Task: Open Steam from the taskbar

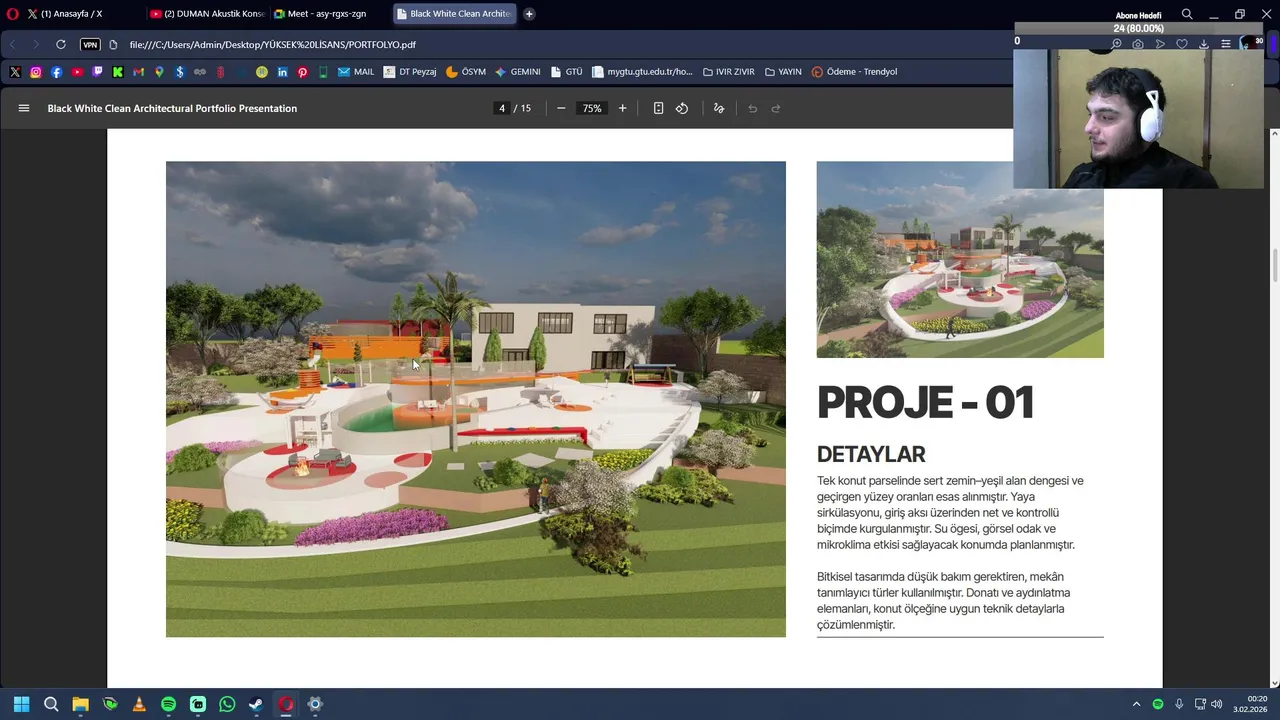Action: click(x=256, y=704)
